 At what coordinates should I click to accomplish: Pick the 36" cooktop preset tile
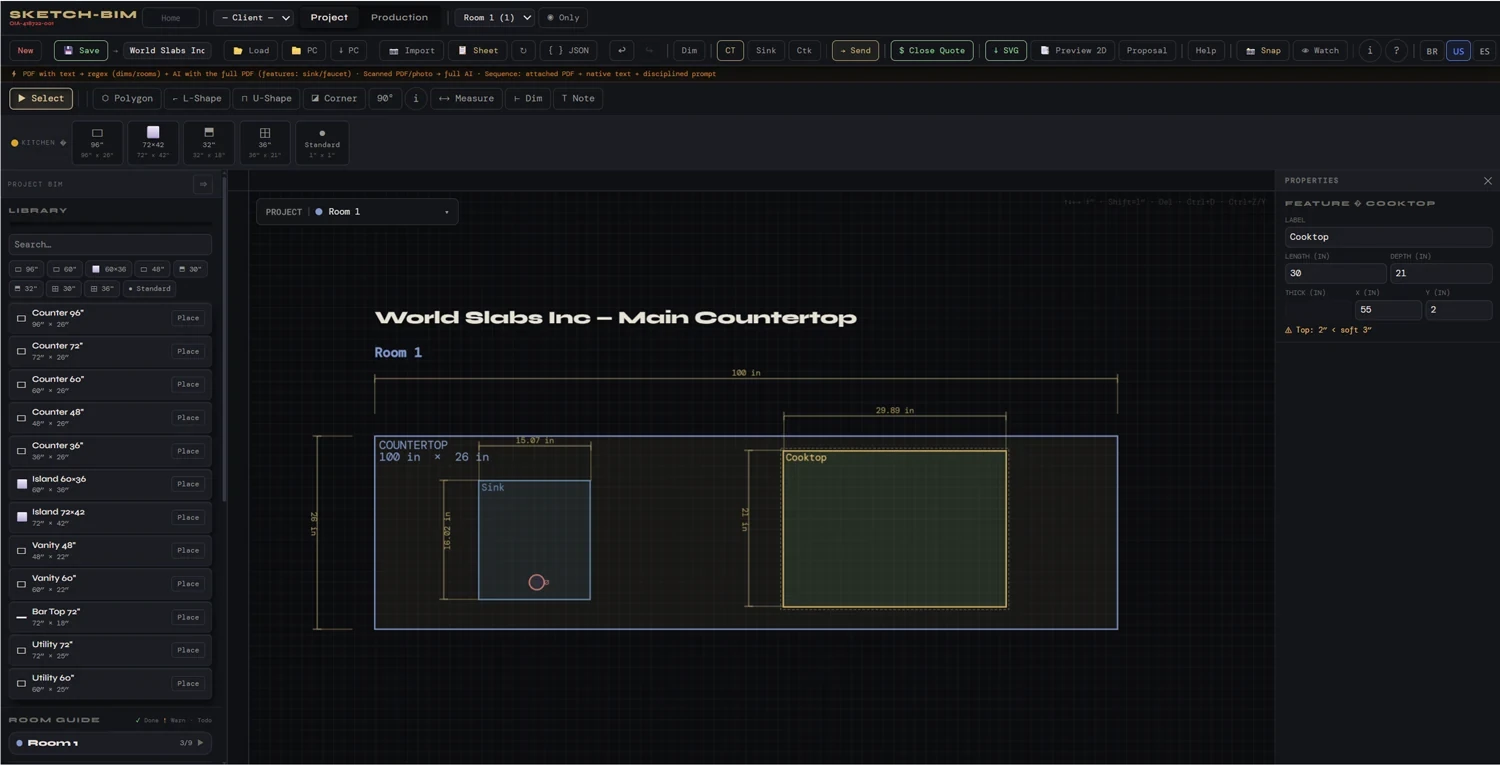tap(265, 142)
